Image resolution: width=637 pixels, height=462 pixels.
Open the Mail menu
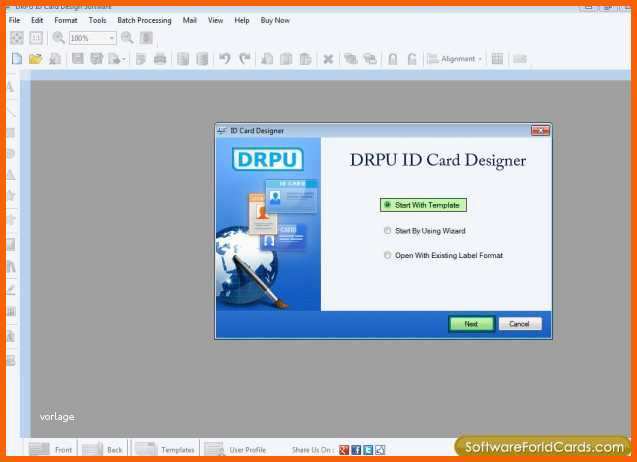click(x=189, y=20)
